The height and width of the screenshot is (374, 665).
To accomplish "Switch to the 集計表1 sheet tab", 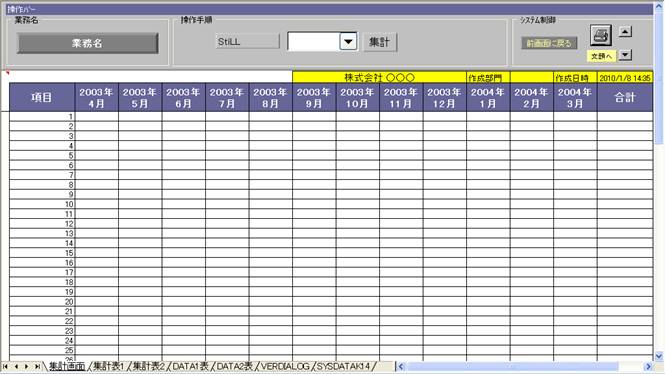I will coord(108,366).
